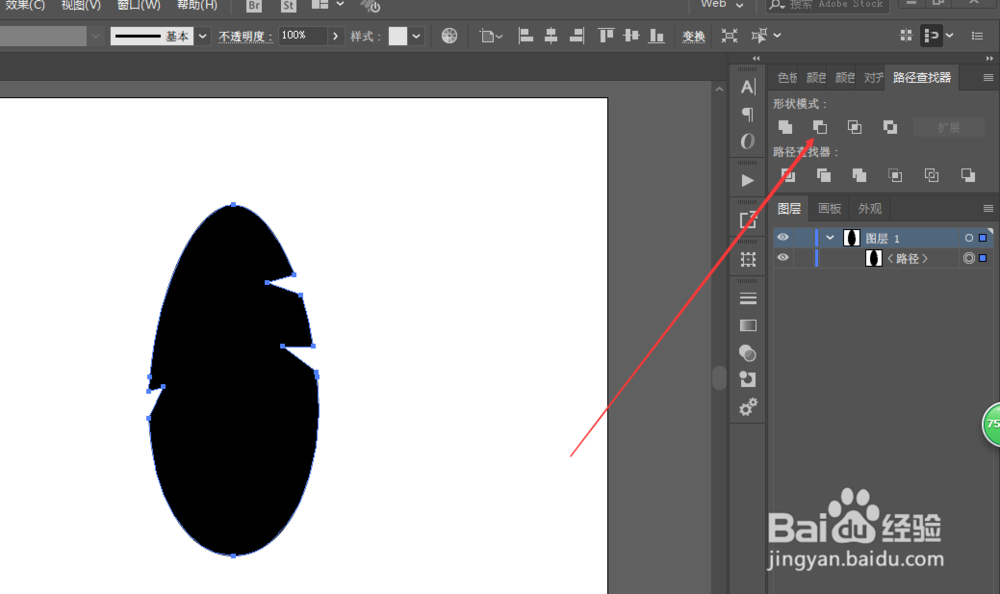
Task: Select the Minus Front shape mode icon
Action: [x=821, y=127]
